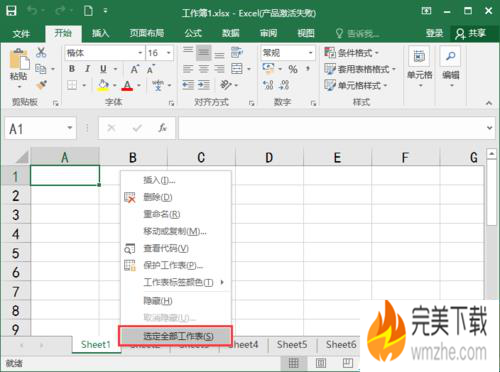Toggle Underline formatting
The height and width of the screenshot is (372, 500).
(x=103, y=69)
